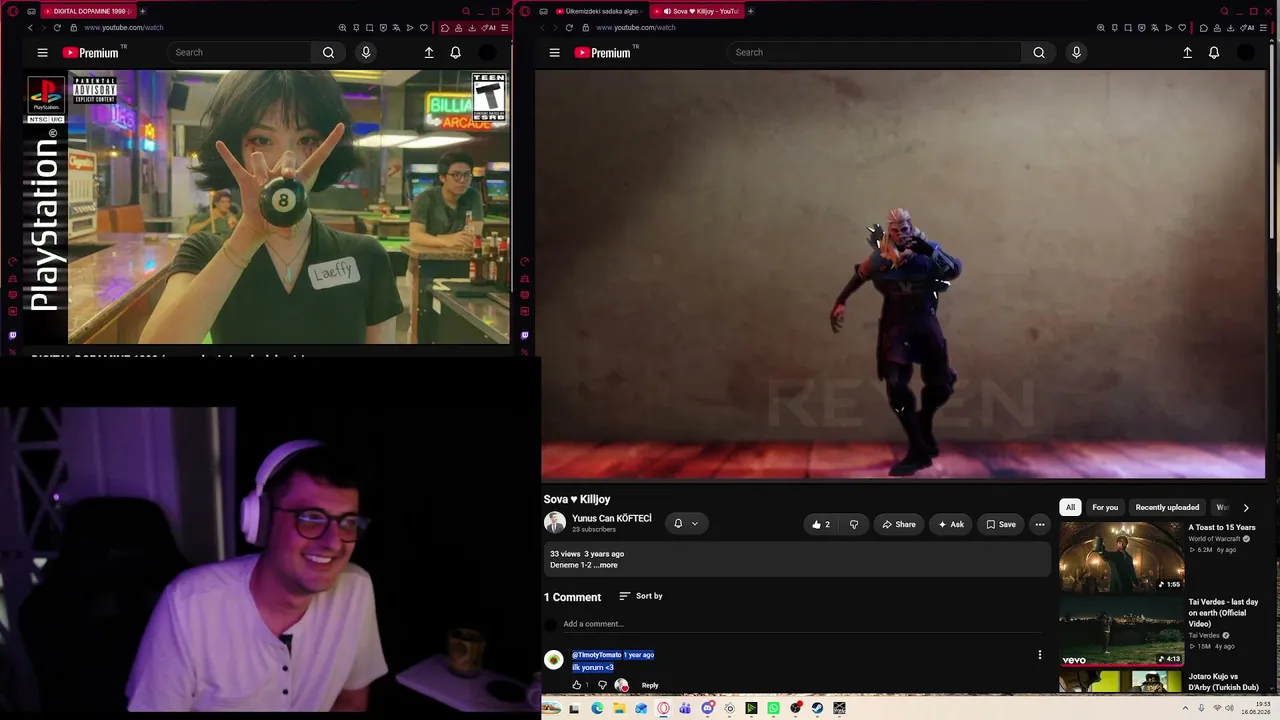Click the search magnifier in the right YouTube window
Viewport: 1280px width, 720px height.
1039,53
